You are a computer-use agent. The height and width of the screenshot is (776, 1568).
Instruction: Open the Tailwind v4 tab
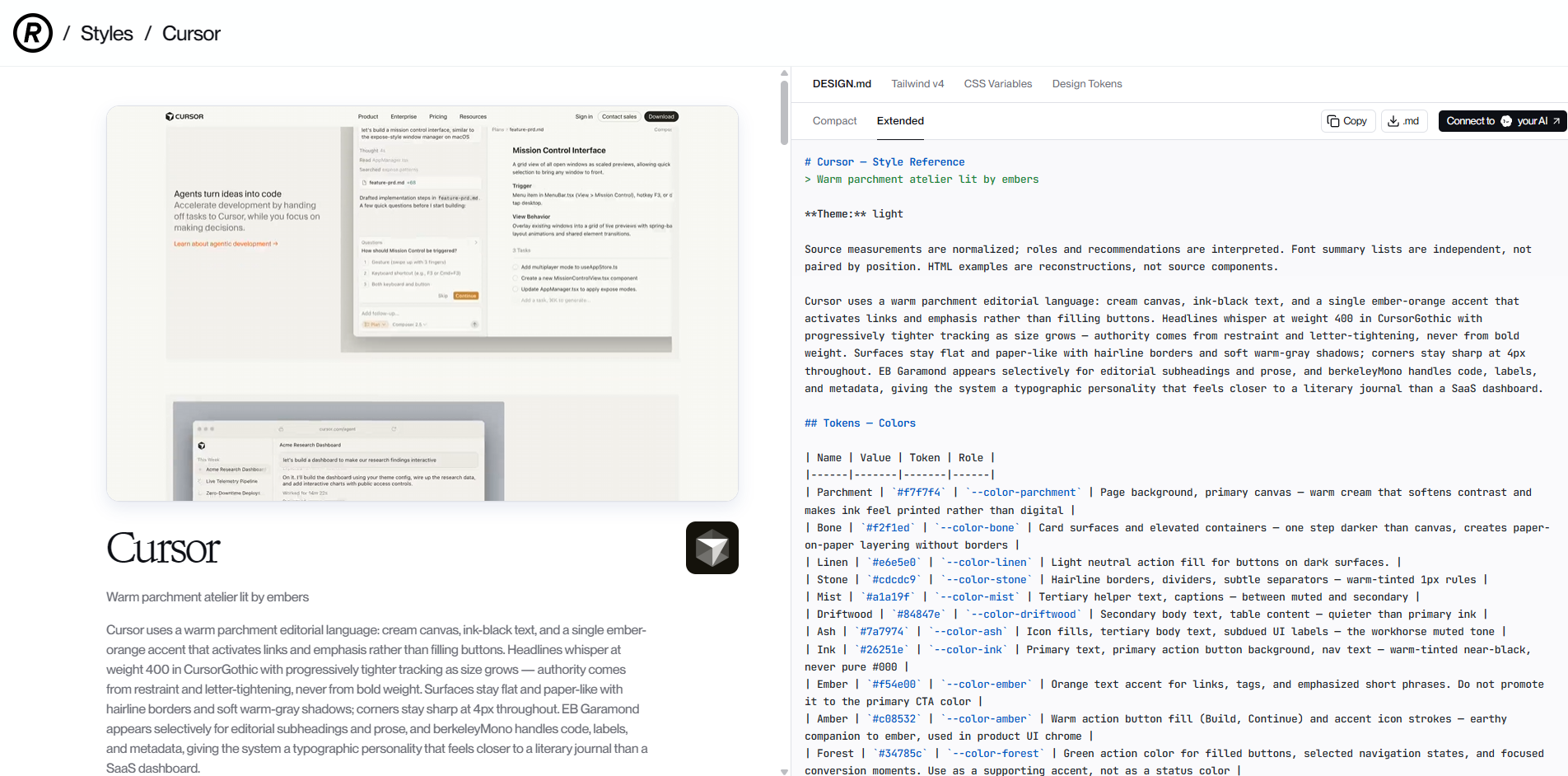[917, 84]
